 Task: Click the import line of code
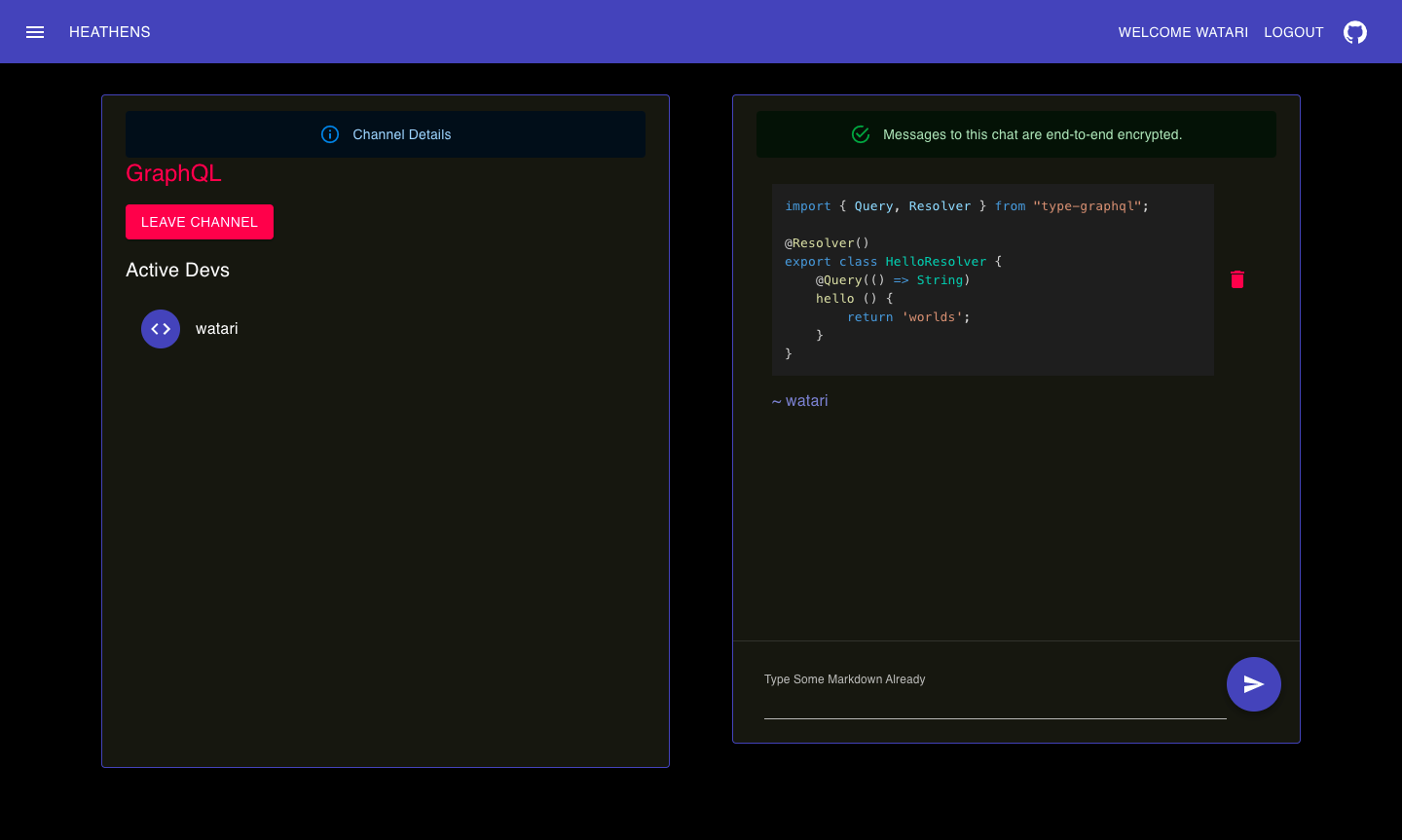[967, 206]
